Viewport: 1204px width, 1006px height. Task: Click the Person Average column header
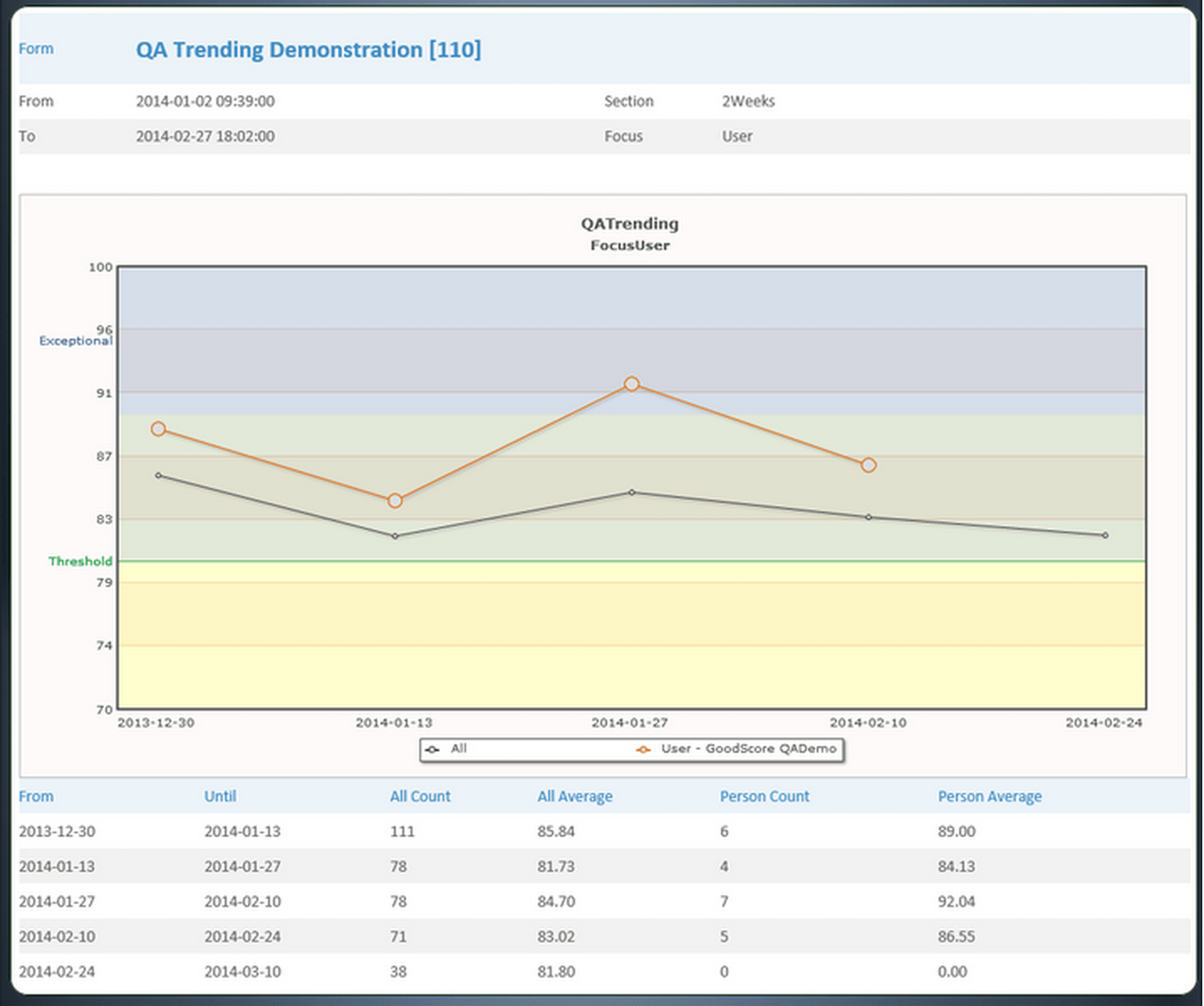pyautogui.click(x=989, y=796)
